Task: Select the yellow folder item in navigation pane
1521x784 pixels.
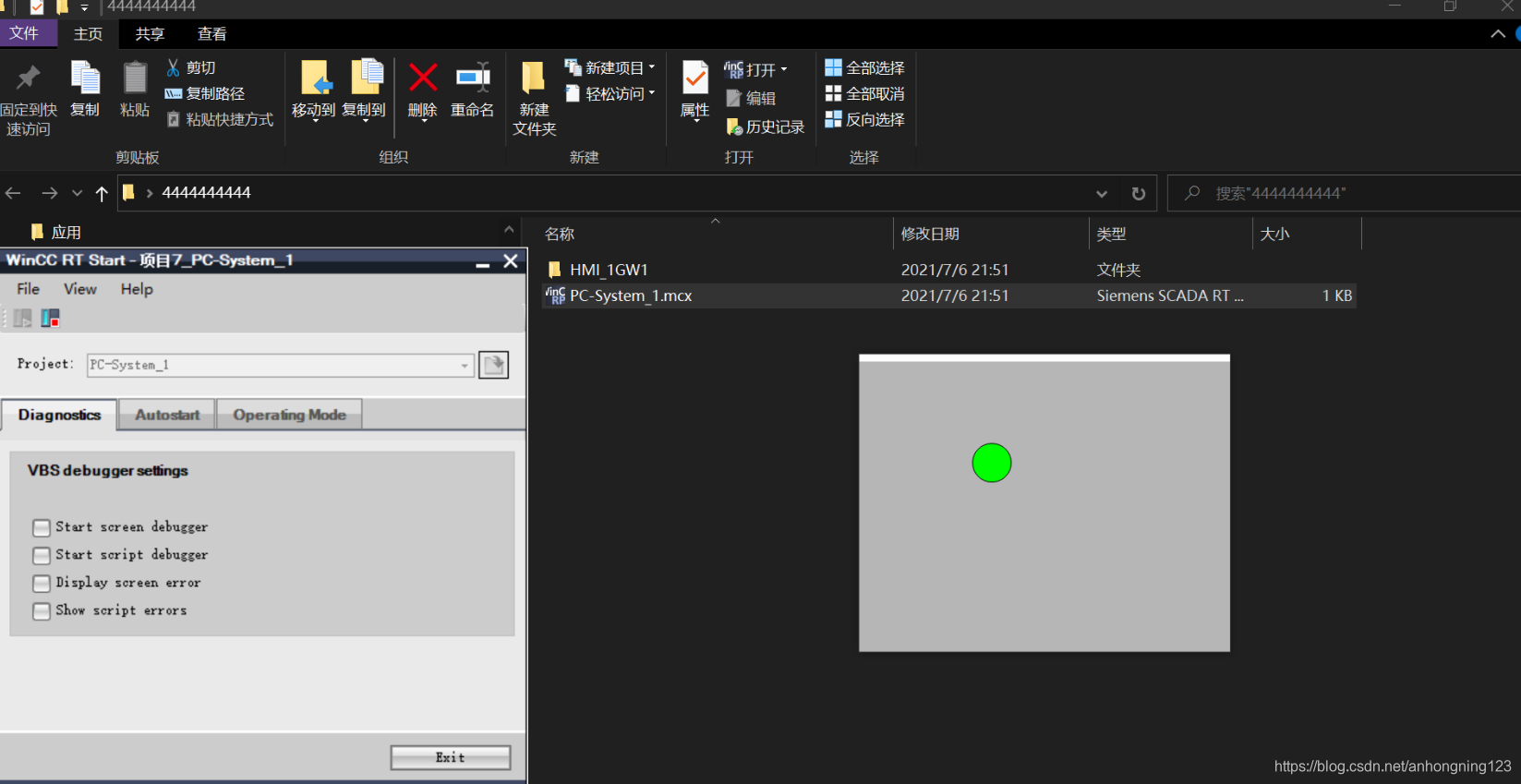Action: [x=56, y=232]
